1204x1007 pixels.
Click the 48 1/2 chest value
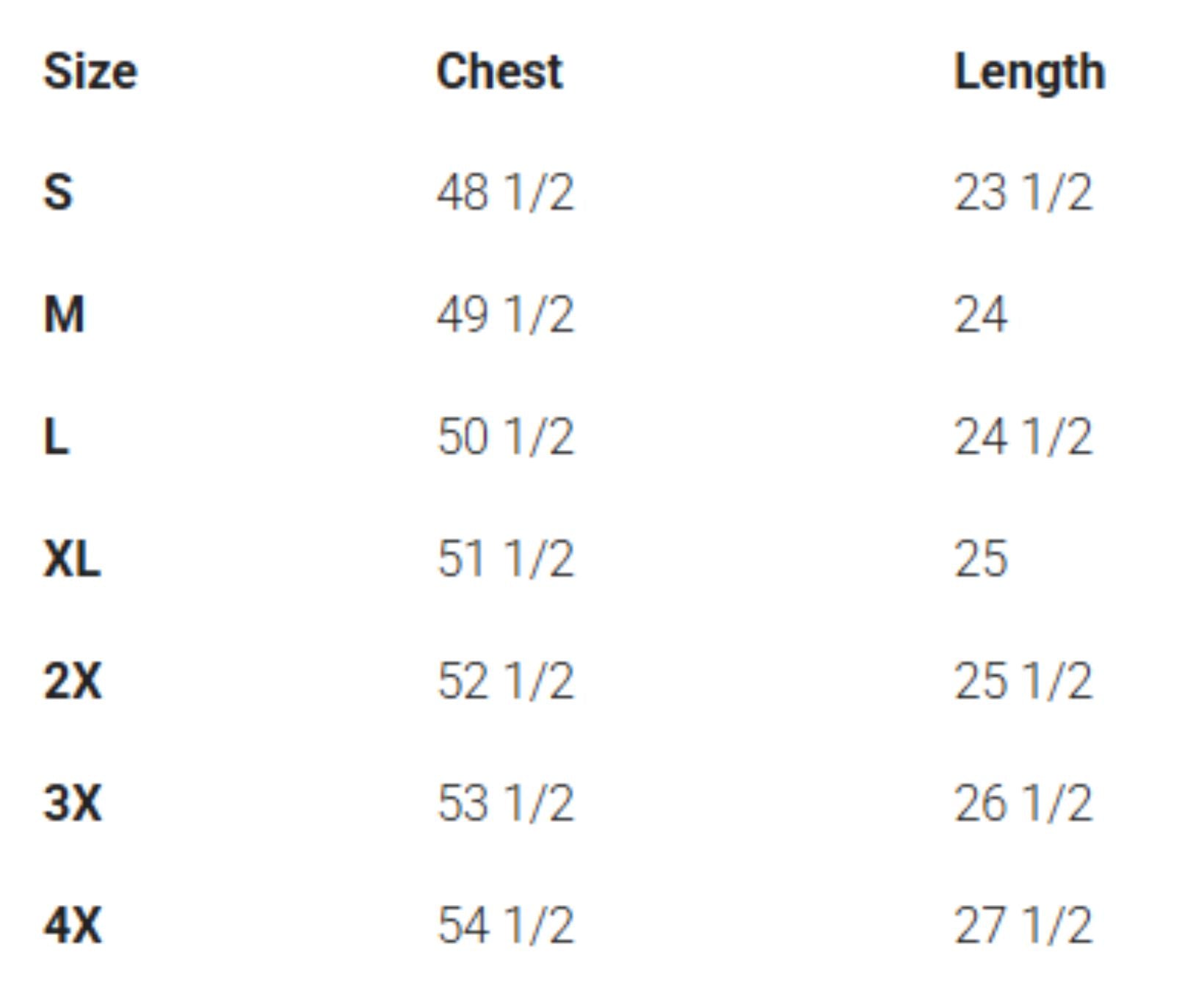point(505,193)
